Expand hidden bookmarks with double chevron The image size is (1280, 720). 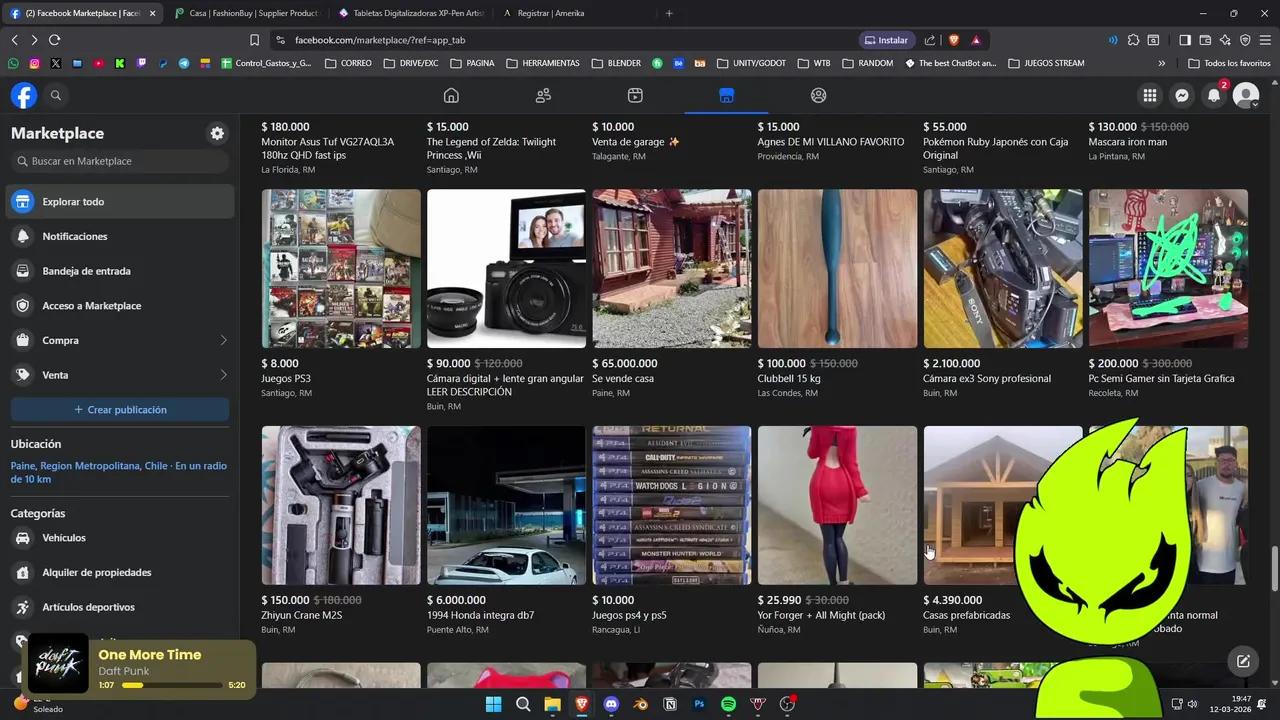(1161, 63)
